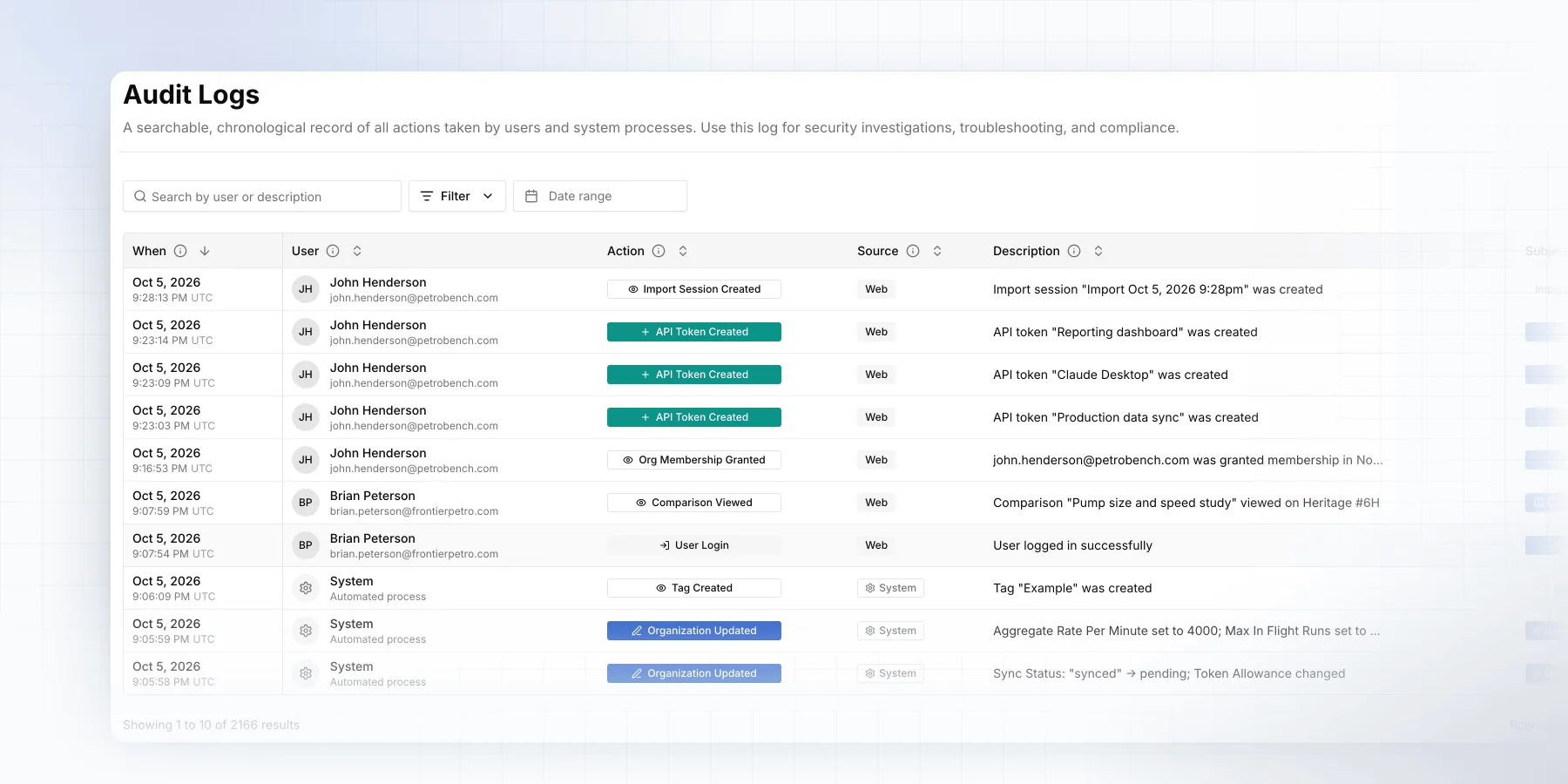Click the gear avatar on the Tag Created row
The height and width of the screenshot is (784, 1568).
(306, 588)
